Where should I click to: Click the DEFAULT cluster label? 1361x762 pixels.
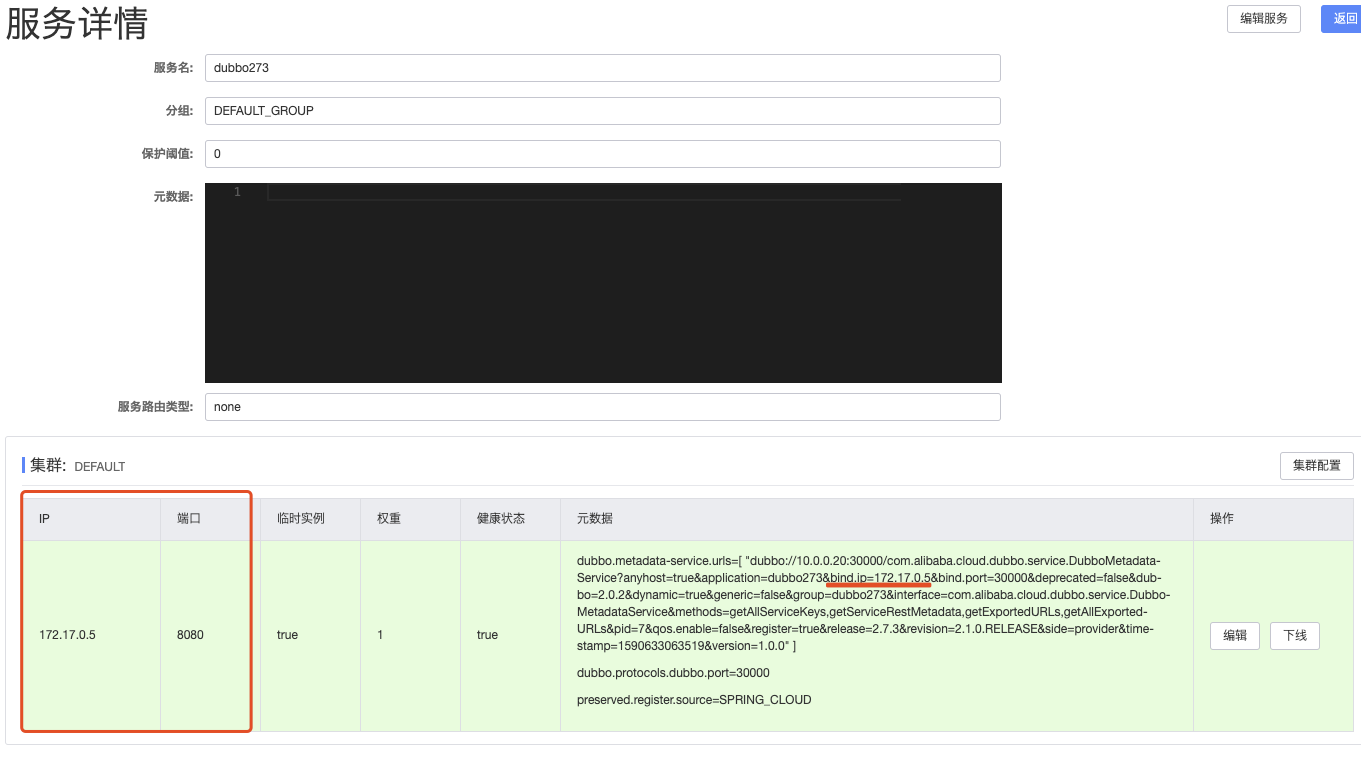pos(99,466)
